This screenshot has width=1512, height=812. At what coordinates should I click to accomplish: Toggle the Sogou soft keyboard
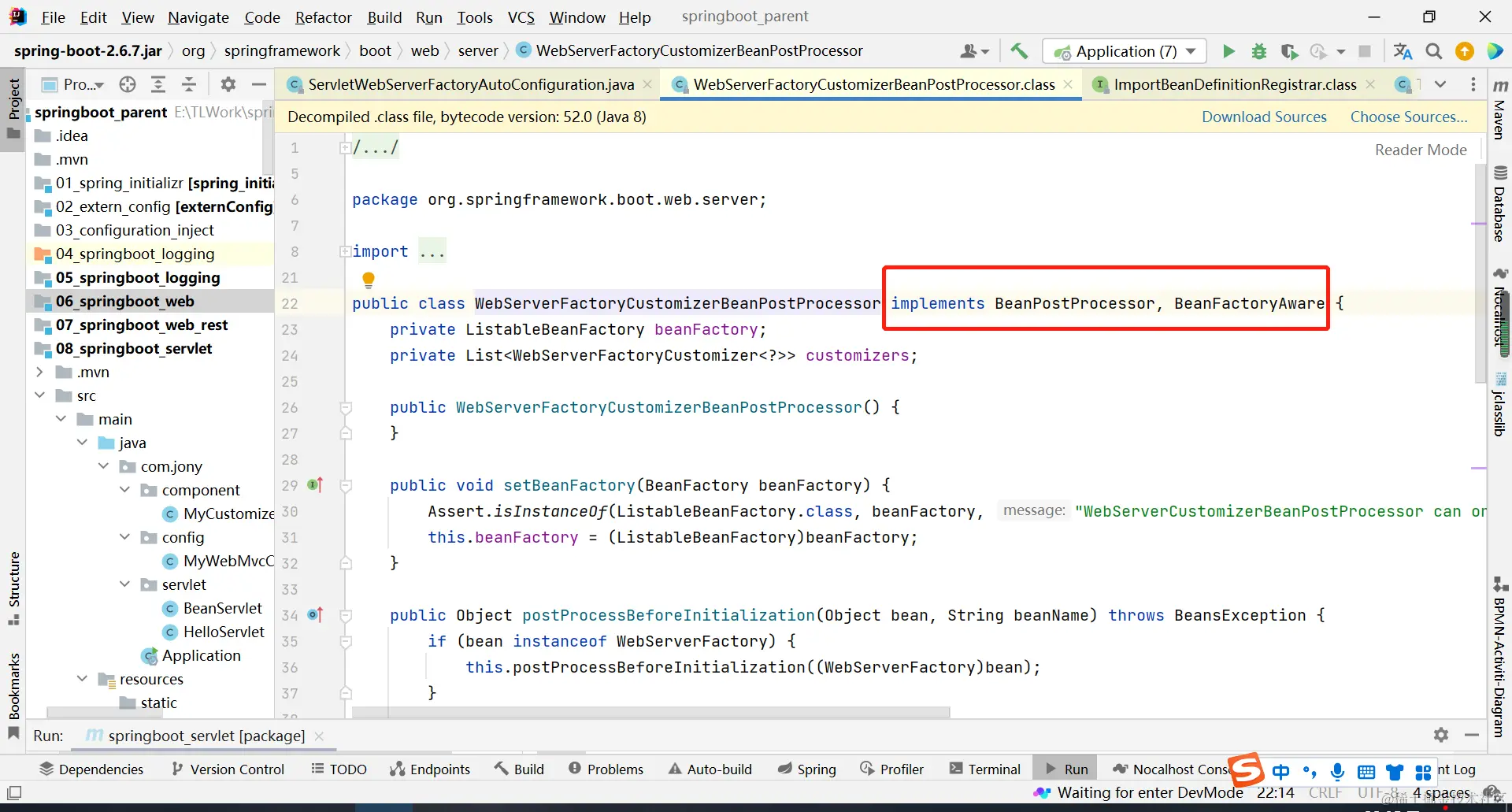[1366, 771]
